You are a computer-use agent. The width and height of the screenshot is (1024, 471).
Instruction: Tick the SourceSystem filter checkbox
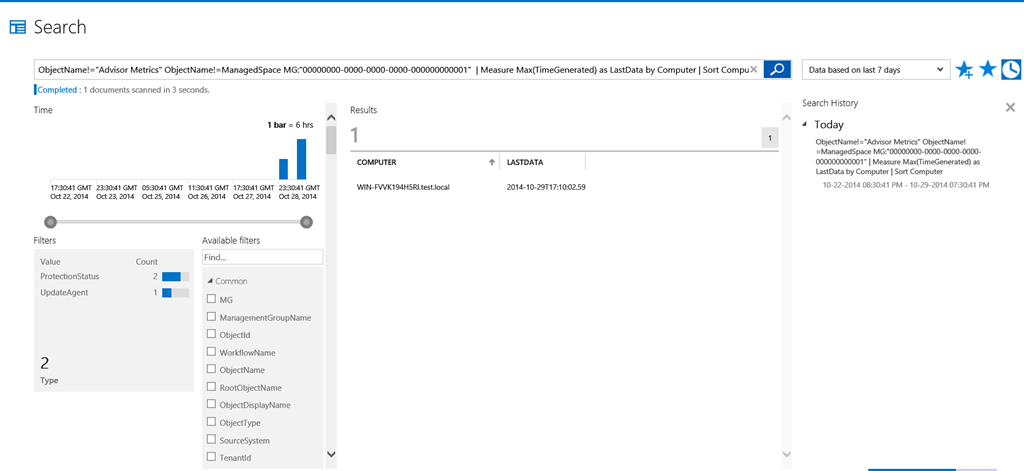211,440
